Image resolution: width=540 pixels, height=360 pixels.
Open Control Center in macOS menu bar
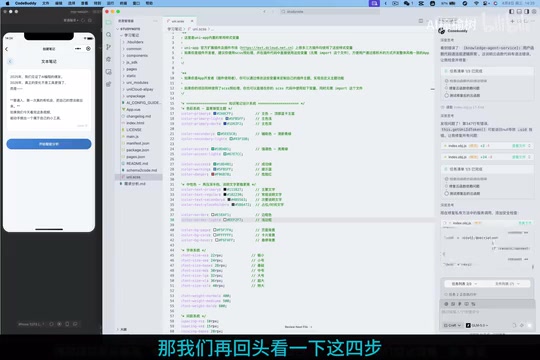pos(485,3)
